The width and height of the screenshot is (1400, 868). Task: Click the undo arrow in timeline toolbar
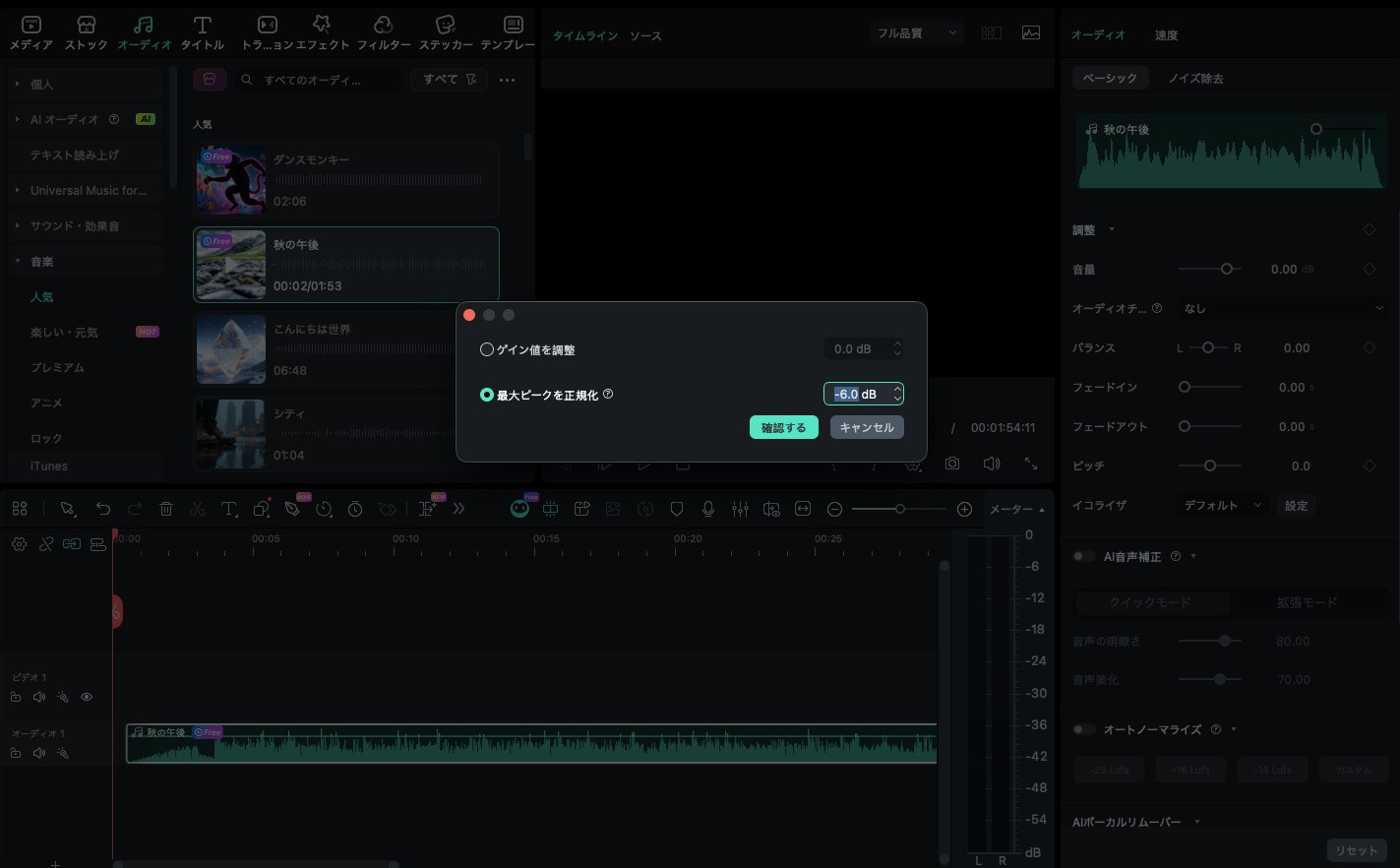[x=103, y=509]
